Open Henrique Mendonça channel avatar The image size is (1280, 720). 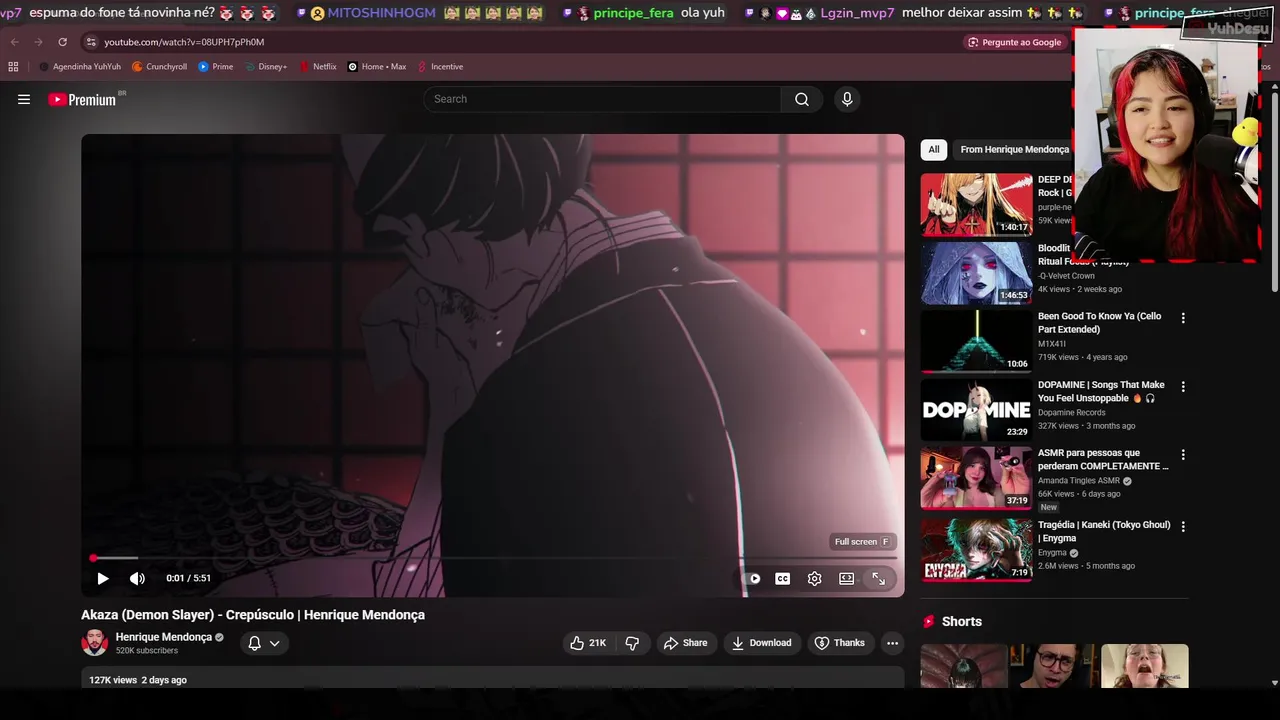click(x=95, y=642)
